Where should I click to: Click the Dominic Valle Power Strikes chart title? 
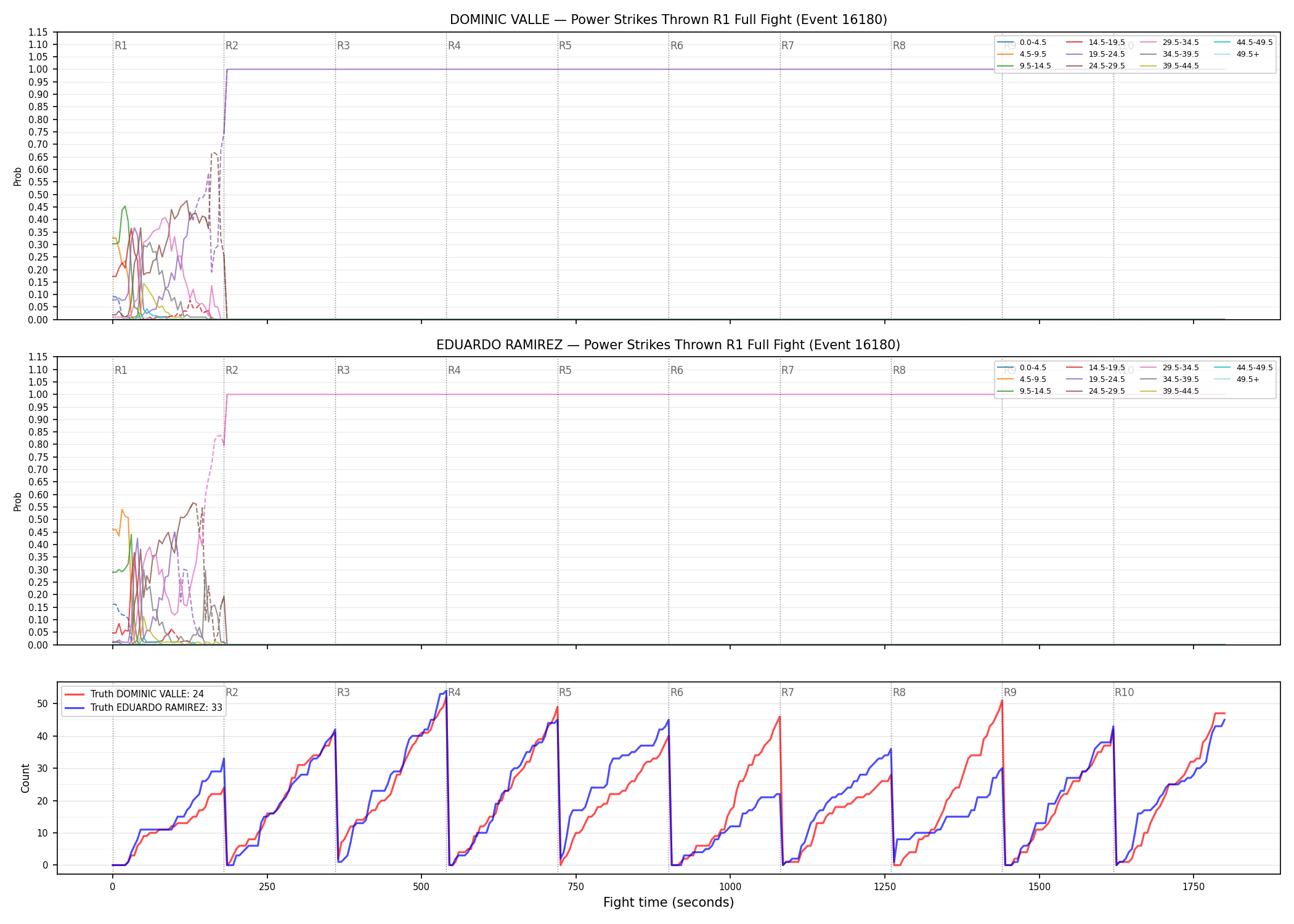pyautogui.click(x=669, y=20)
